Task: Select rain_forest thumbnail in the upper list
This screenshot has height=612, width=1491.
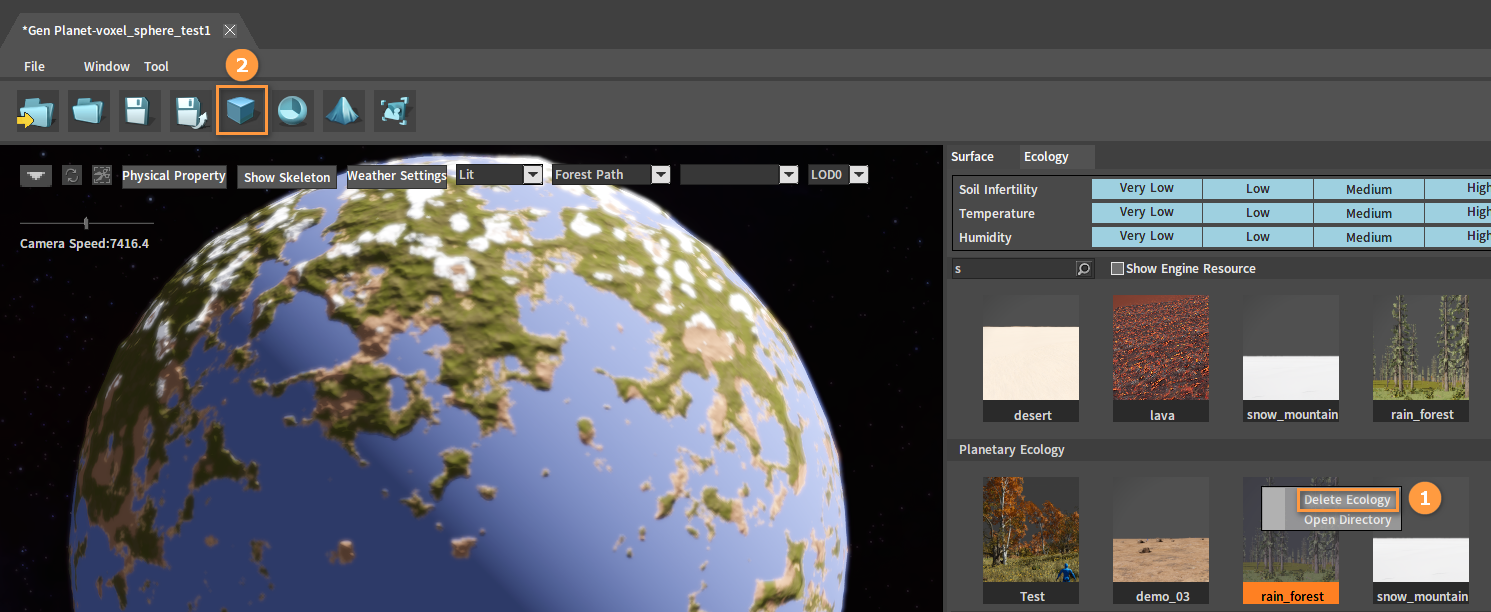Action: click(x=1422, y=359)
